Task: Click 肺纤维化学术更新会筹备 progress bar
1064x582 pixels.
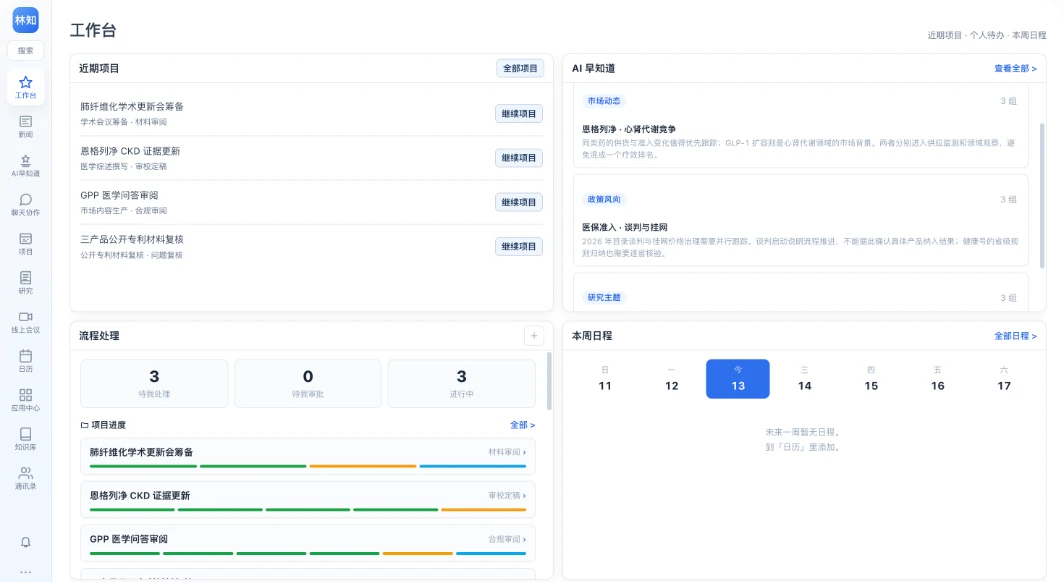Action: (307, 466)
